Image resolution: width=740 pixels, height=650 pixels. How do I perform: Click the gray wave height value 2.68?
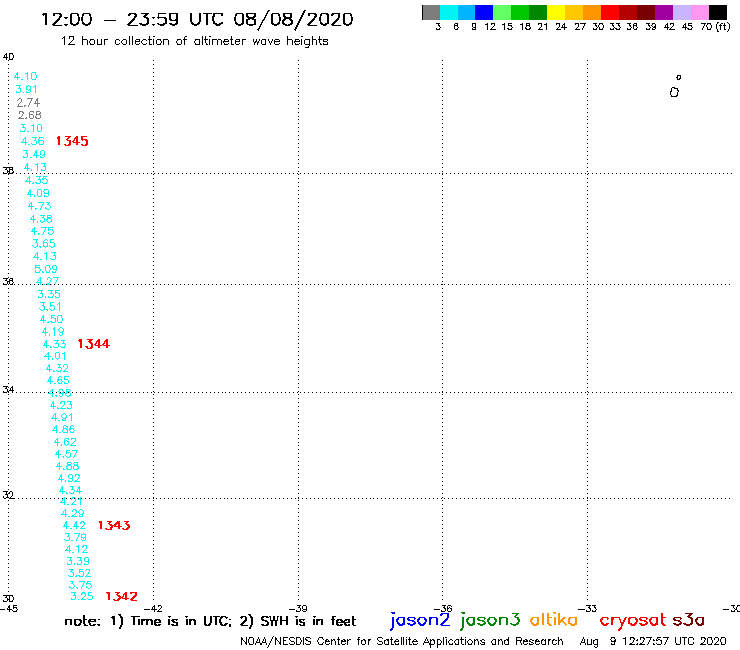click(x=30, y=115)
